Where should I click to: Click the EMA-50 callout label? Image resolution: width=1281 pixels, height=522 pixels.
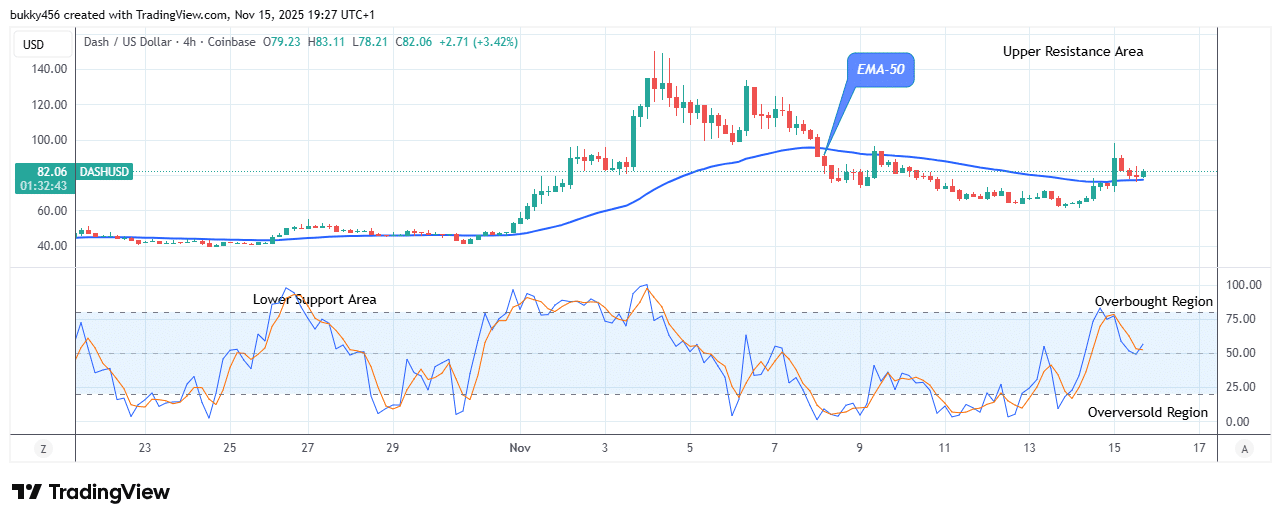pos(879,70)
